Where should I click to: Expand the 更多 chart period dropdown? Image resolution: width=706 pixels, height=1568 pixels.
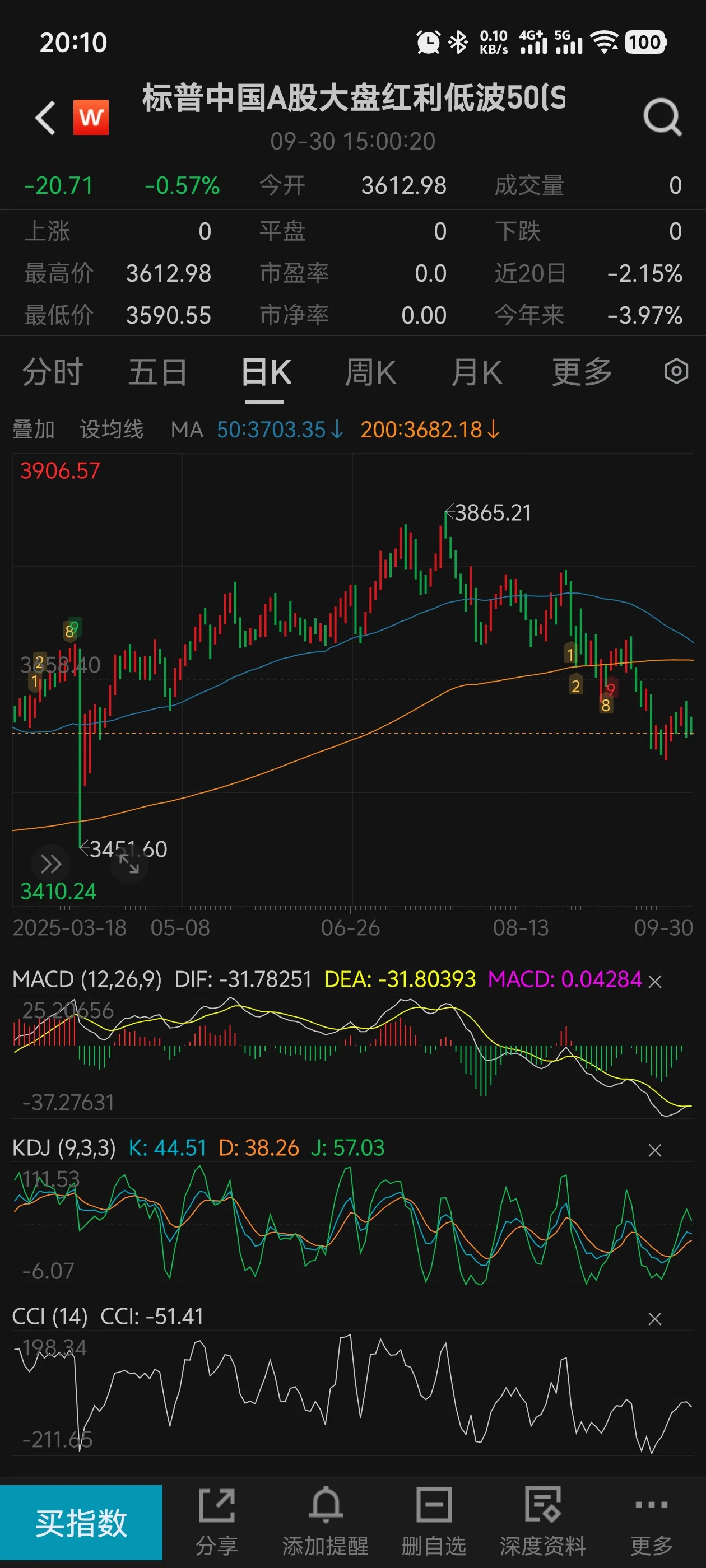582,372
